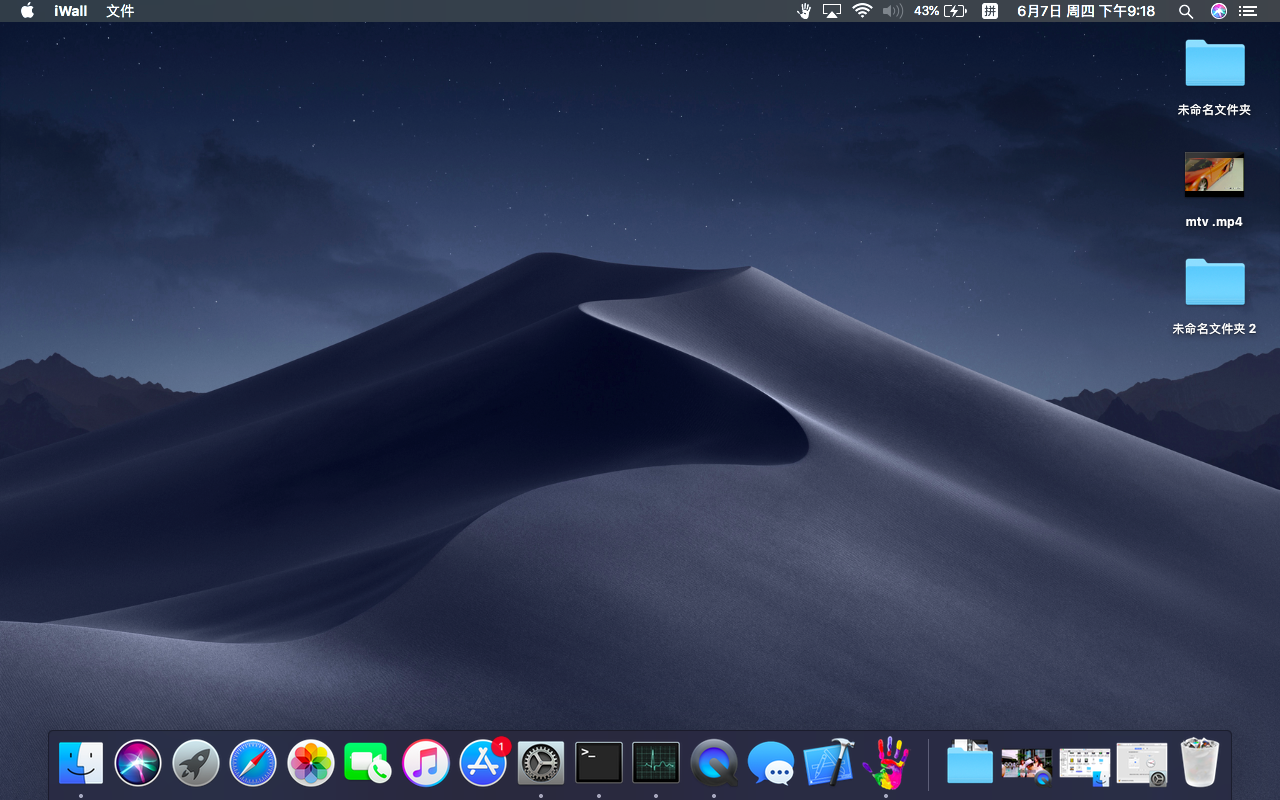Viewport: 1280px width, 800px height.
Task: Open iWall via the colorful hand Dock icon
Action: [886, 762]
